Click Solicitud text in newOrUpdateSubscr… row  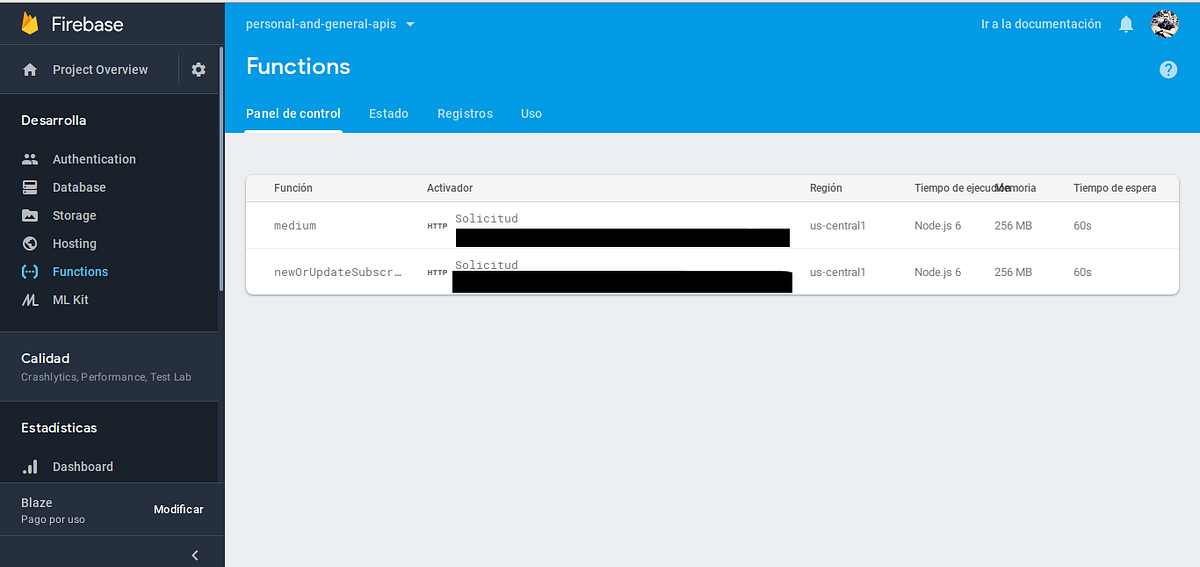487,265
